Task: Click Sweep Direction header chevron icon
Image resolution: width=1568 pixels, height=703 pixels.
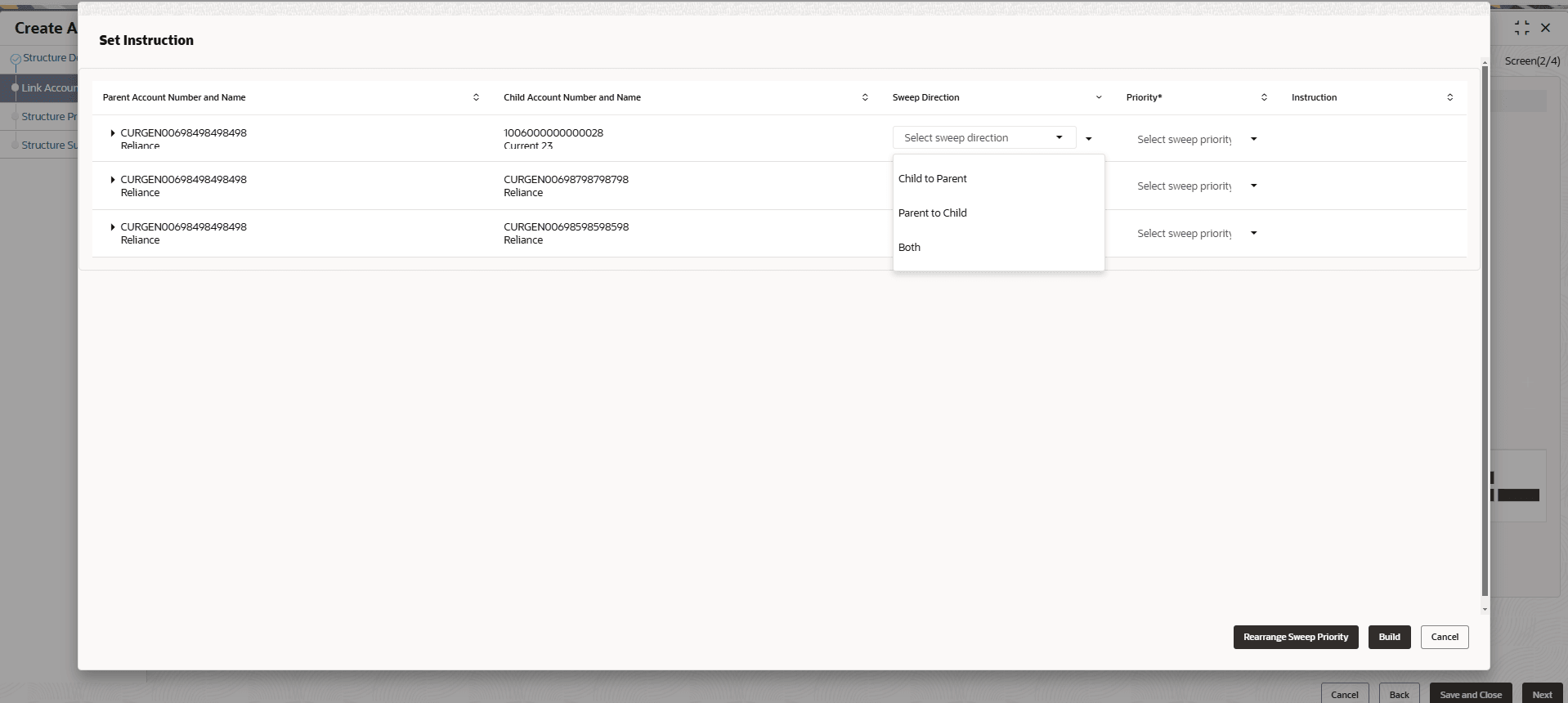Action: 1099,97
